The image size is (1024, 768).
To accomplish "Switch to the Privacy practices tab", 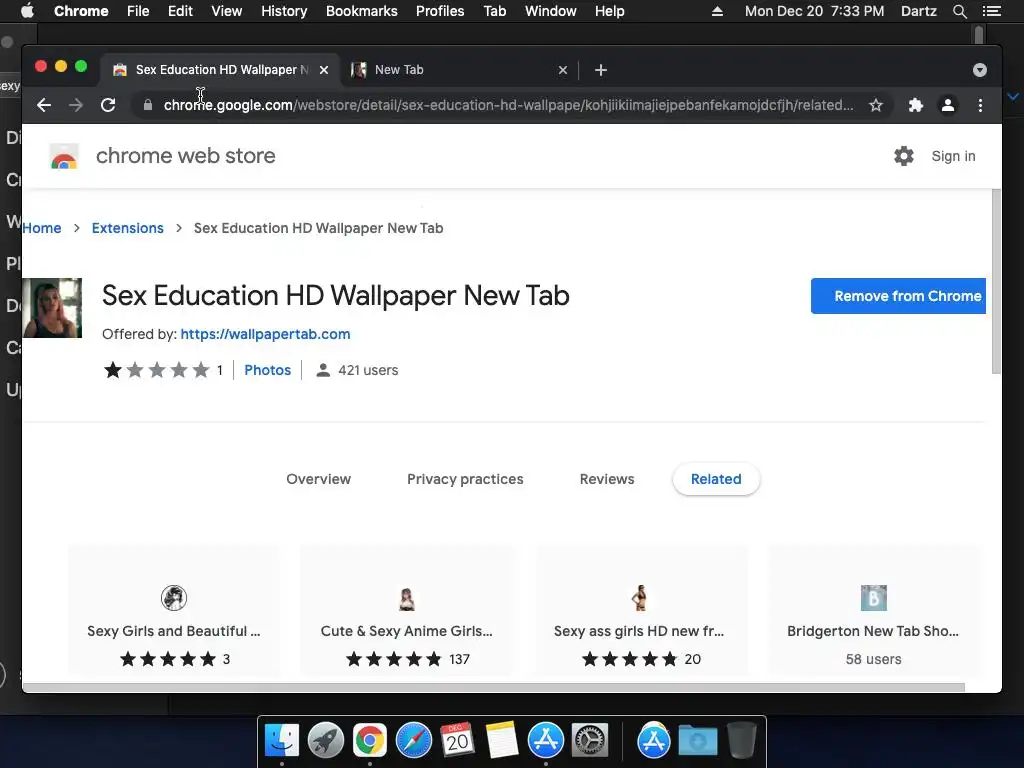I will 465,479.
